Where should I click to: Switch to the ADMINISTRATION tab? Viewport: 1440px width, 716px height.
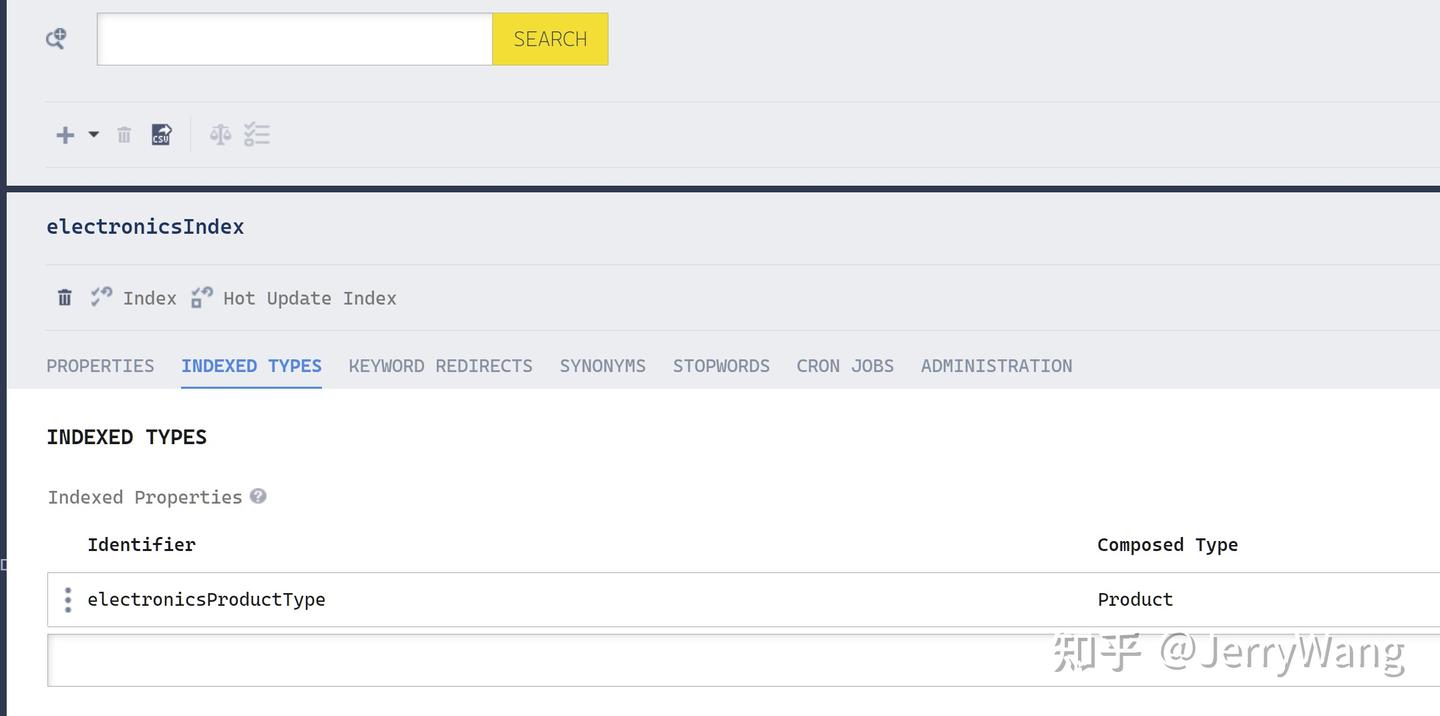pos(996,366)
